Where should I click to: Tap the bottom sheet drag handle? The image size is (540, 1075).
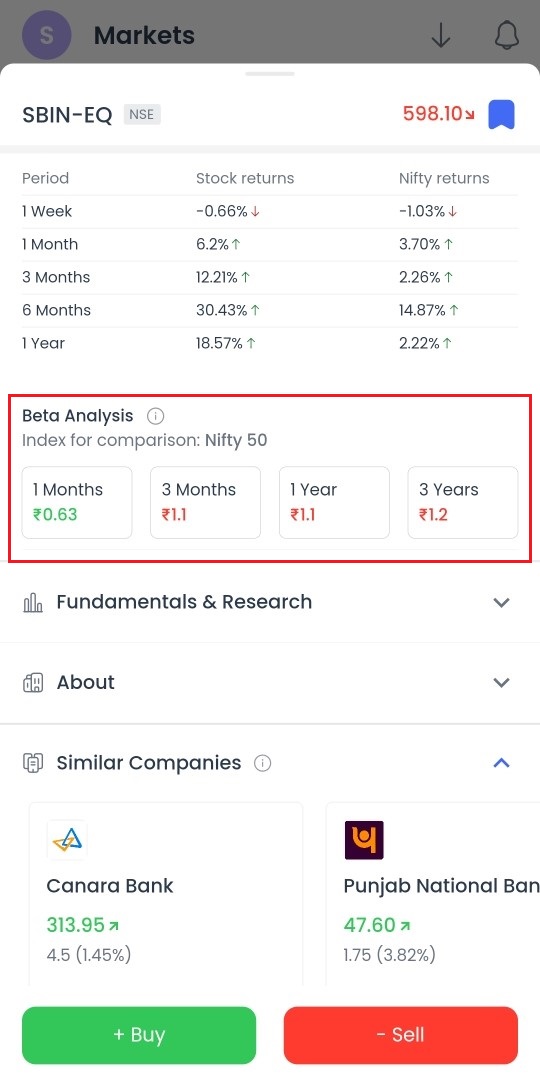[270, 73]
